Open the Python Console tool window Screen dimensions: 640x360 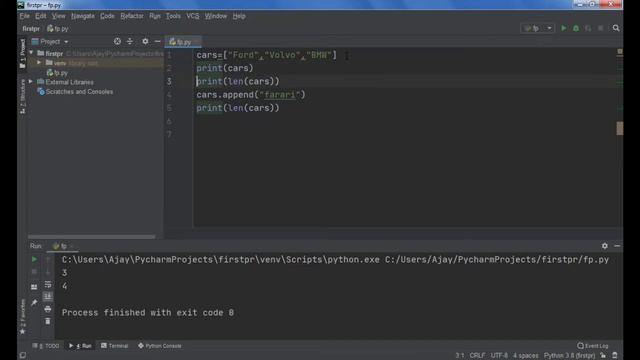click(160, 346)
